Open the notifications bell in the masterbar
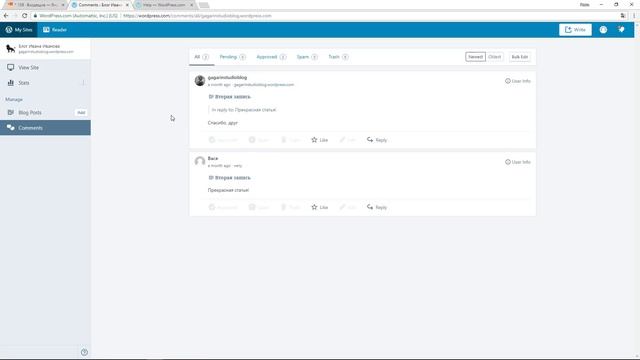640x360 pixels. [621, 30]
